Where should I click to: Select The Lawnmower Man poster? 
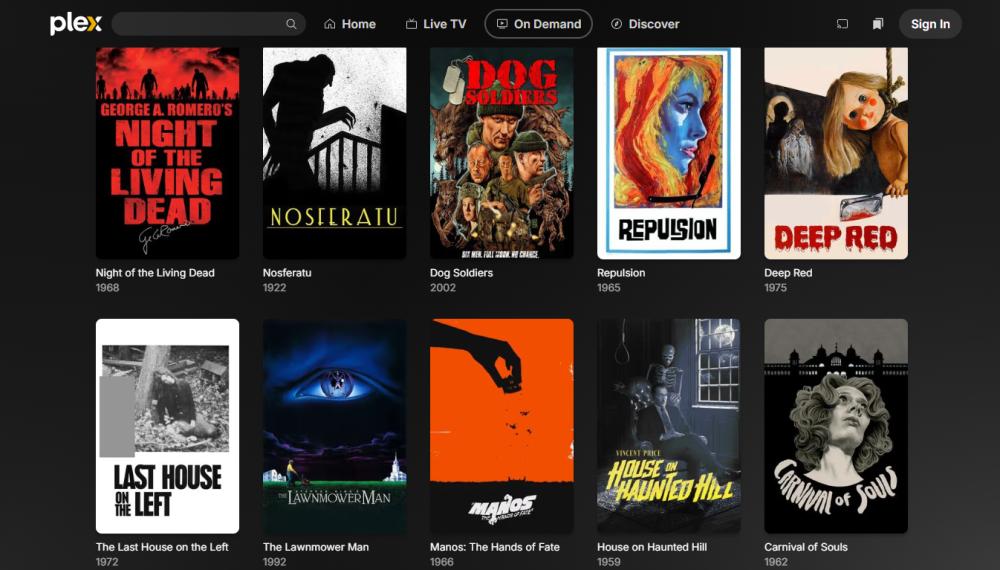point(334,426)
